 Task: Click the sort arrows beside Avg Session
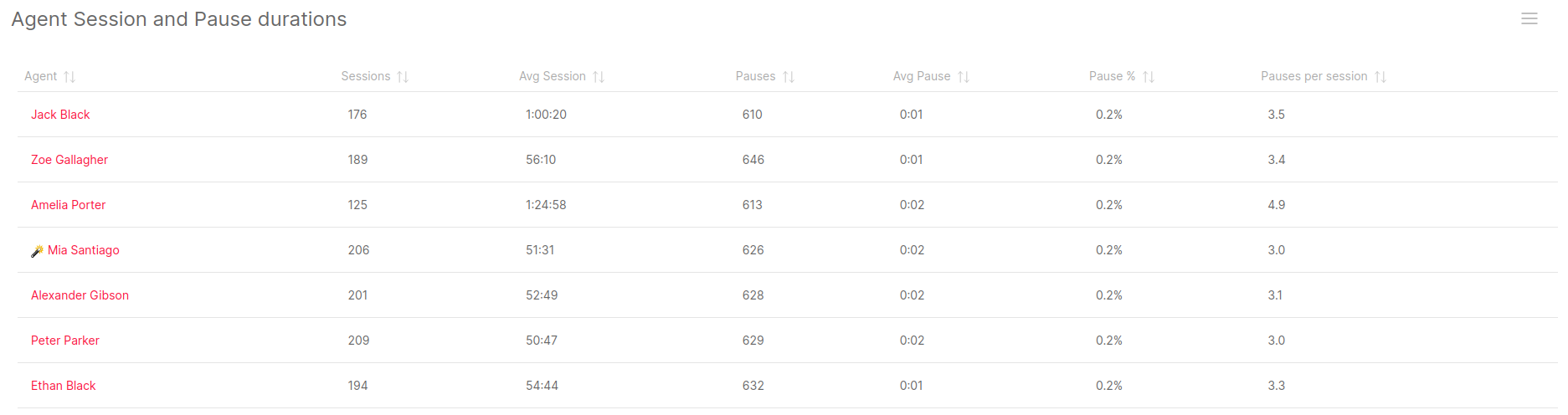(x=599, y=77)
